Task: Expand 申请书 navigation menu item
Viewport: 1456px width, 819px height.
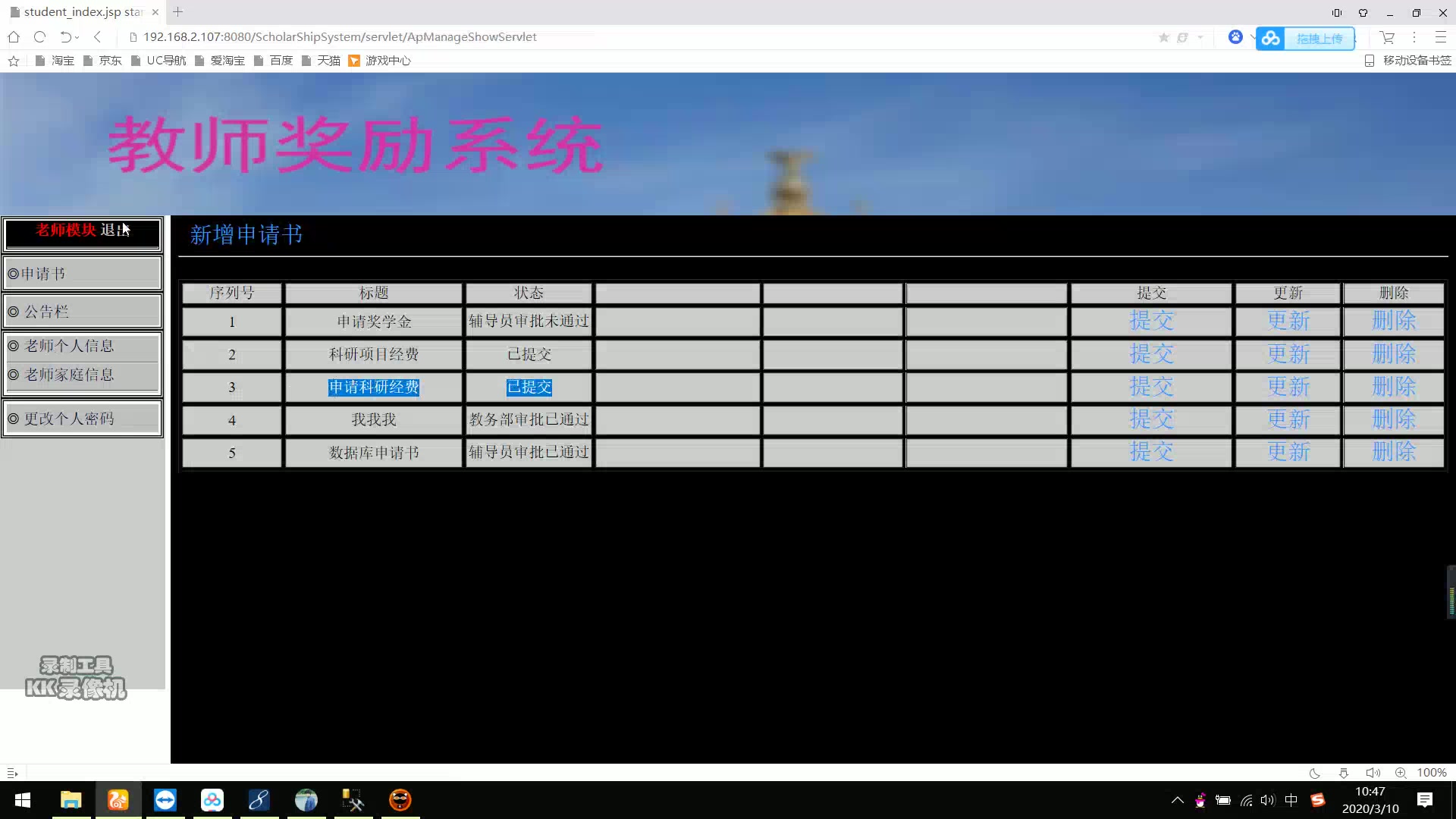Action: (x=82, y=272)
